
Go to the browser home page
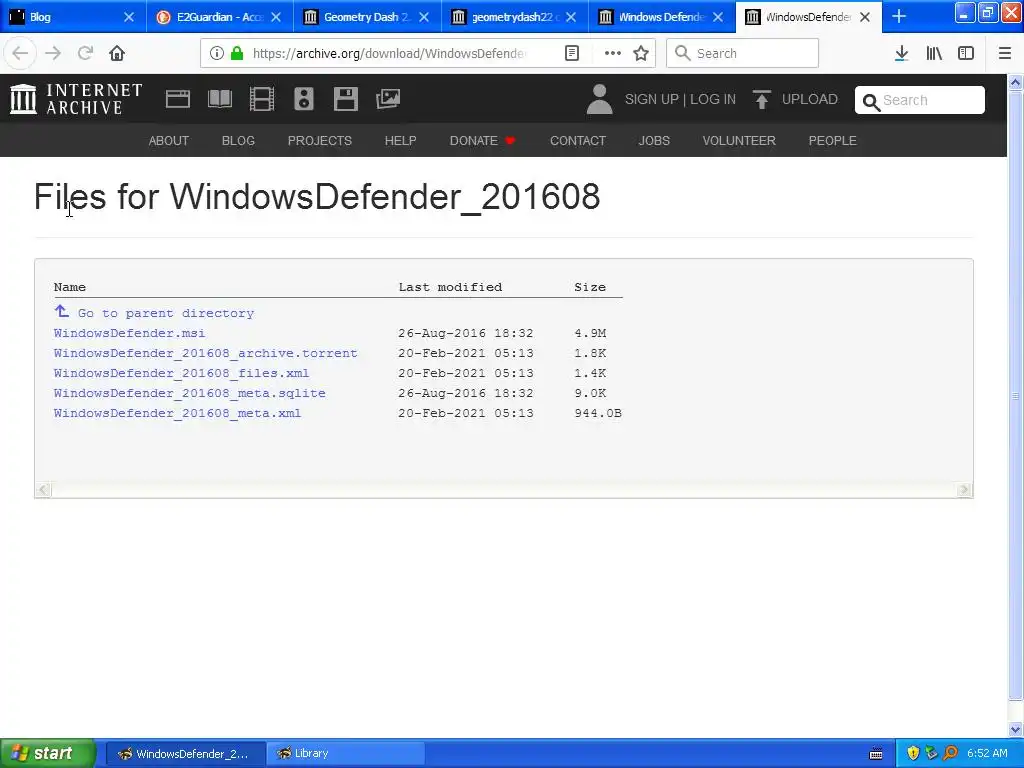pos(117,54)
